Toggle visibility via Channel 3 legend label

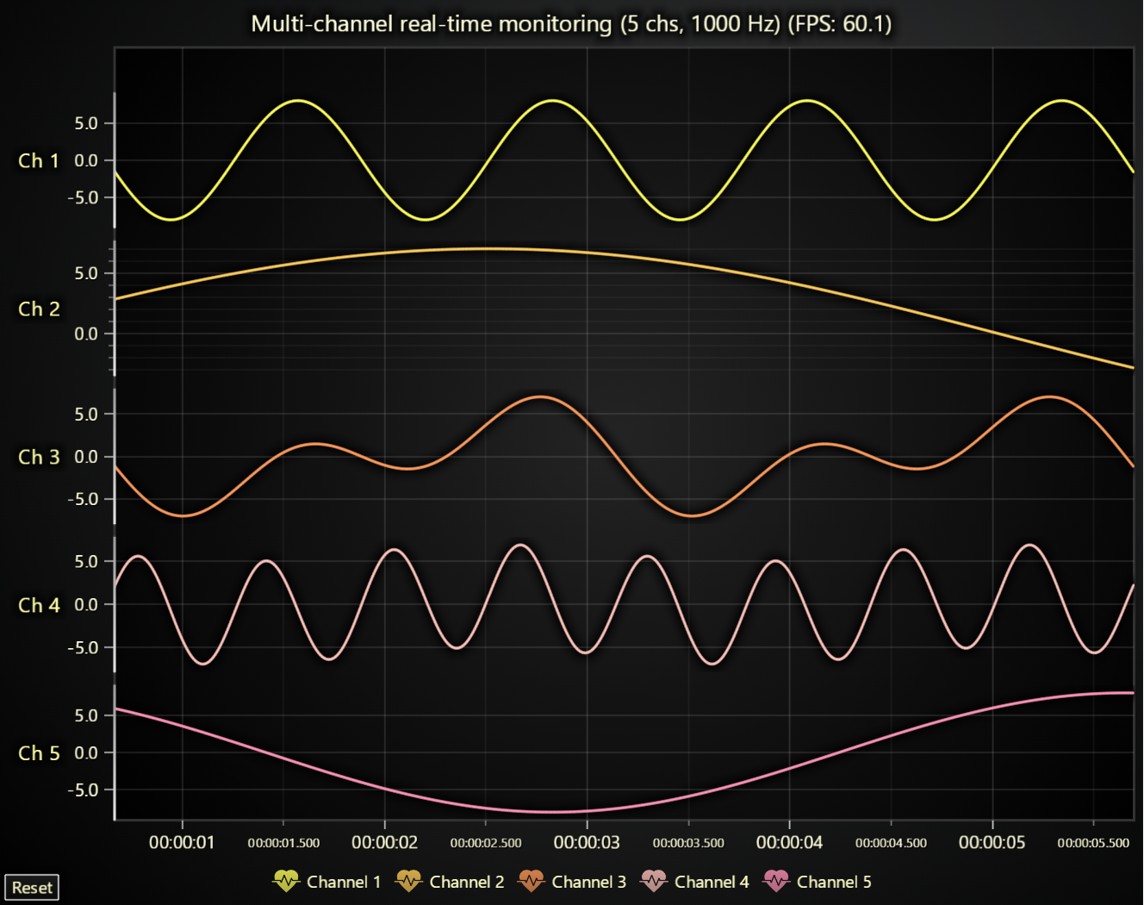click(589, 882)
